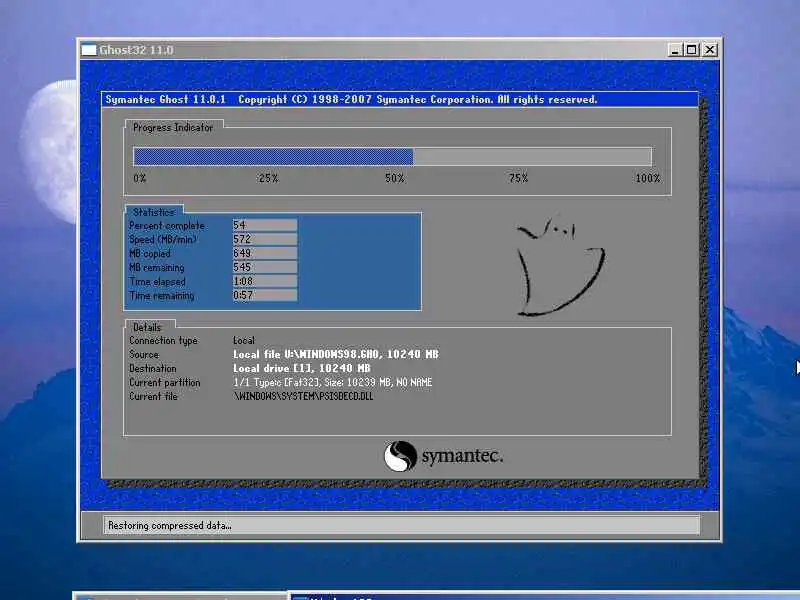The width and height of the screenshot is (800, 600).
Task: Close the Ghost32 11.0 window
Action: [x=710, y=50]
